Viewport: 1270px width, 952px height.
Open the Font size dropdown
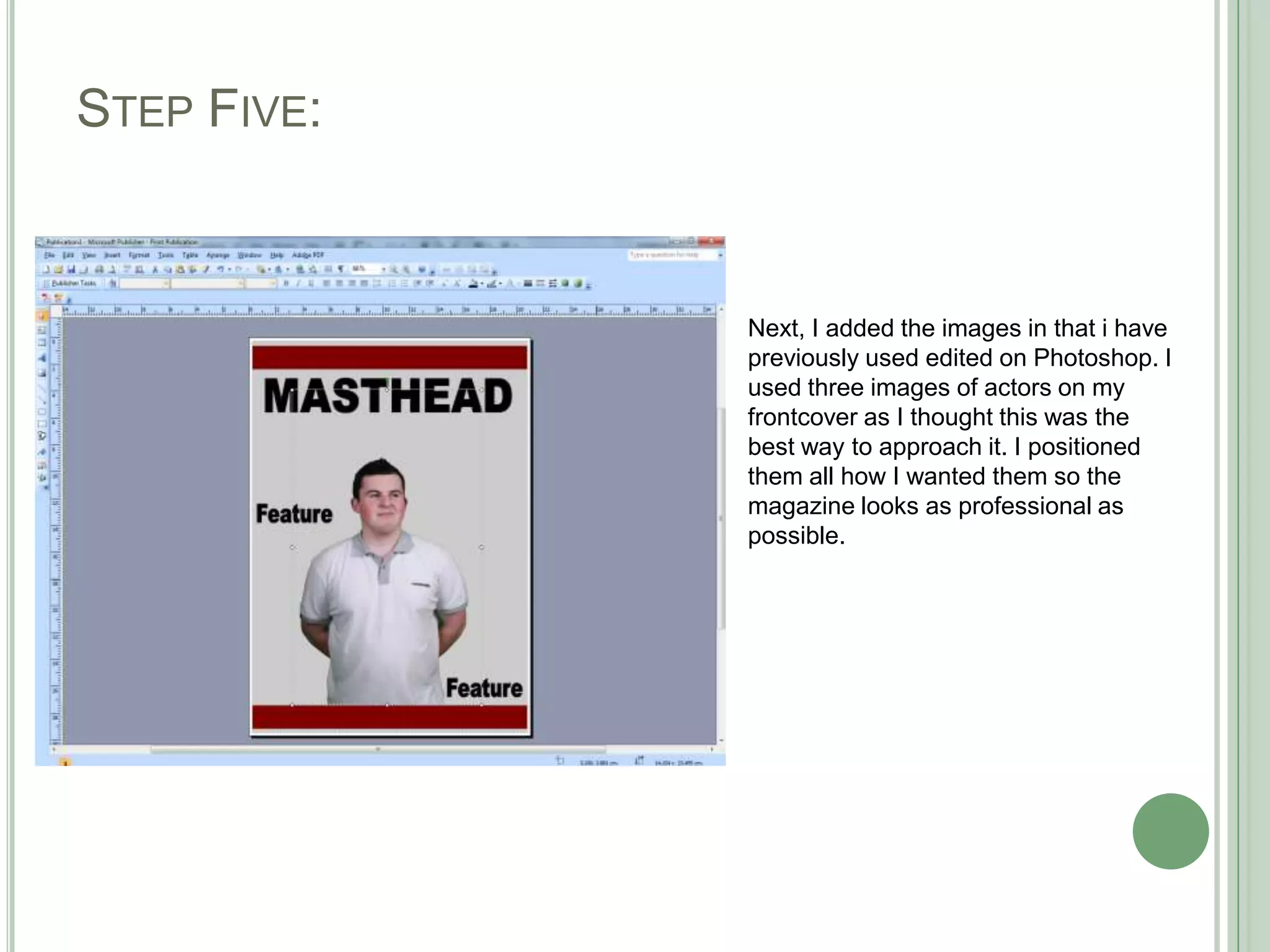(x=260, y=283)
